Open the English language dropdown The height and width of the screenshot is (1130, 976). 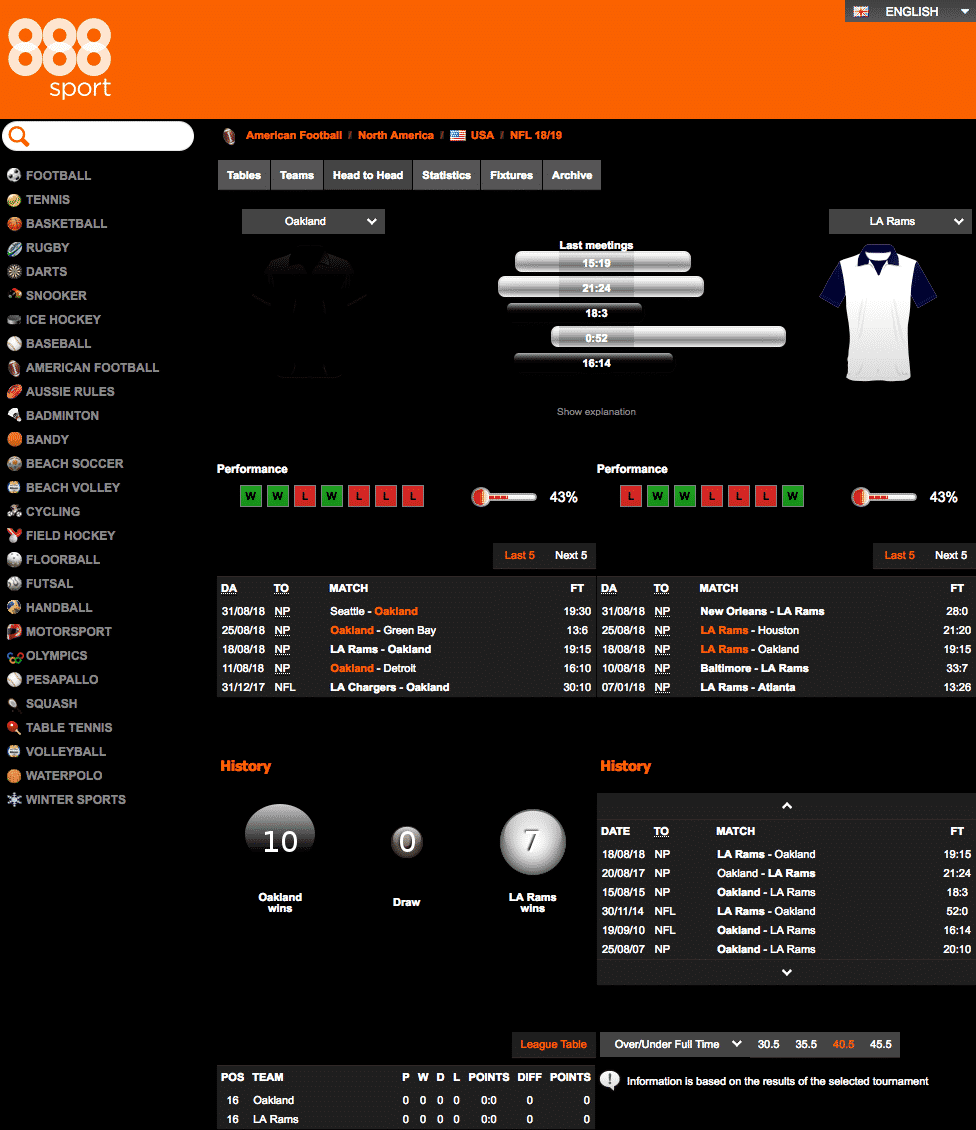point(910,12)
